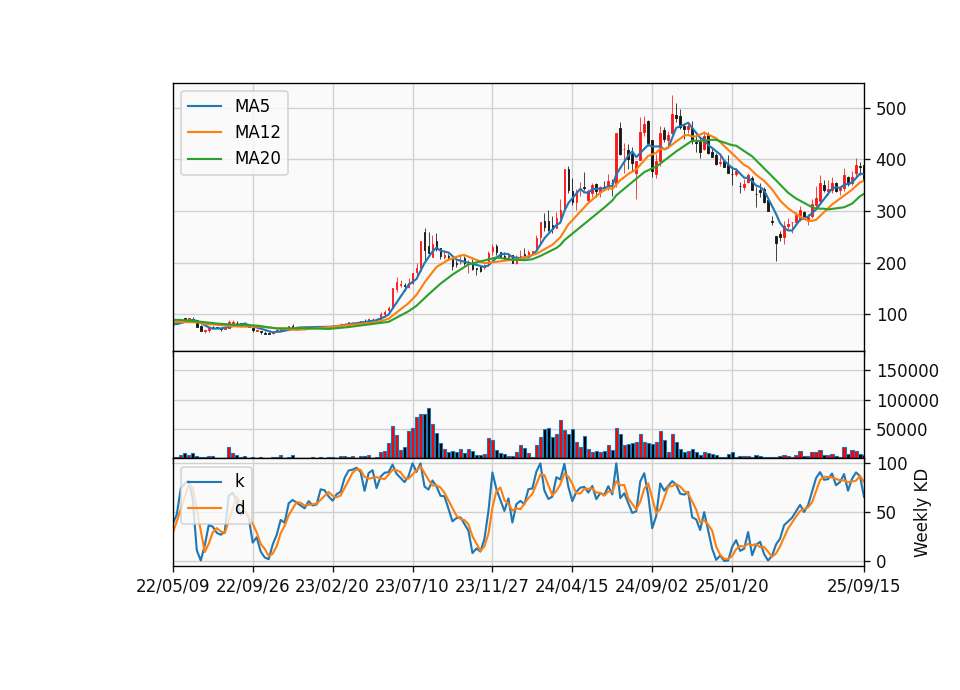Click the 400 price axis label
960x690 pixels.
(x=891, y=160)
